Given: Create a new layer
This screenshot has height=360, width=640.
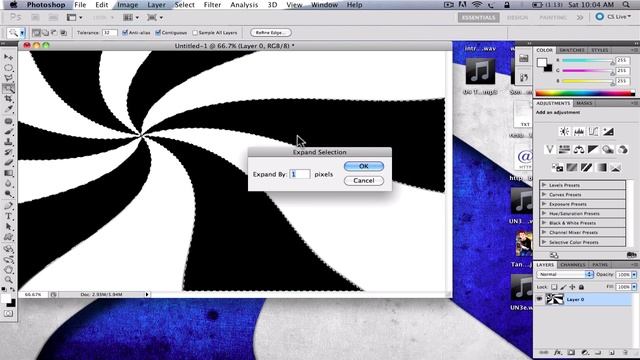Looking at the screenshot, I should coord(612,352).
